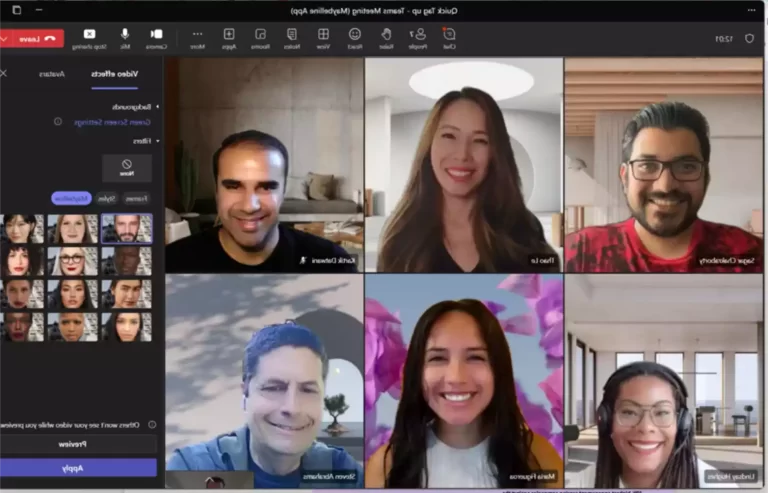The width and height of the screenshot is (768, 493).
Task: Open the title bar ellipsis menu
Action: click(751, 10)
